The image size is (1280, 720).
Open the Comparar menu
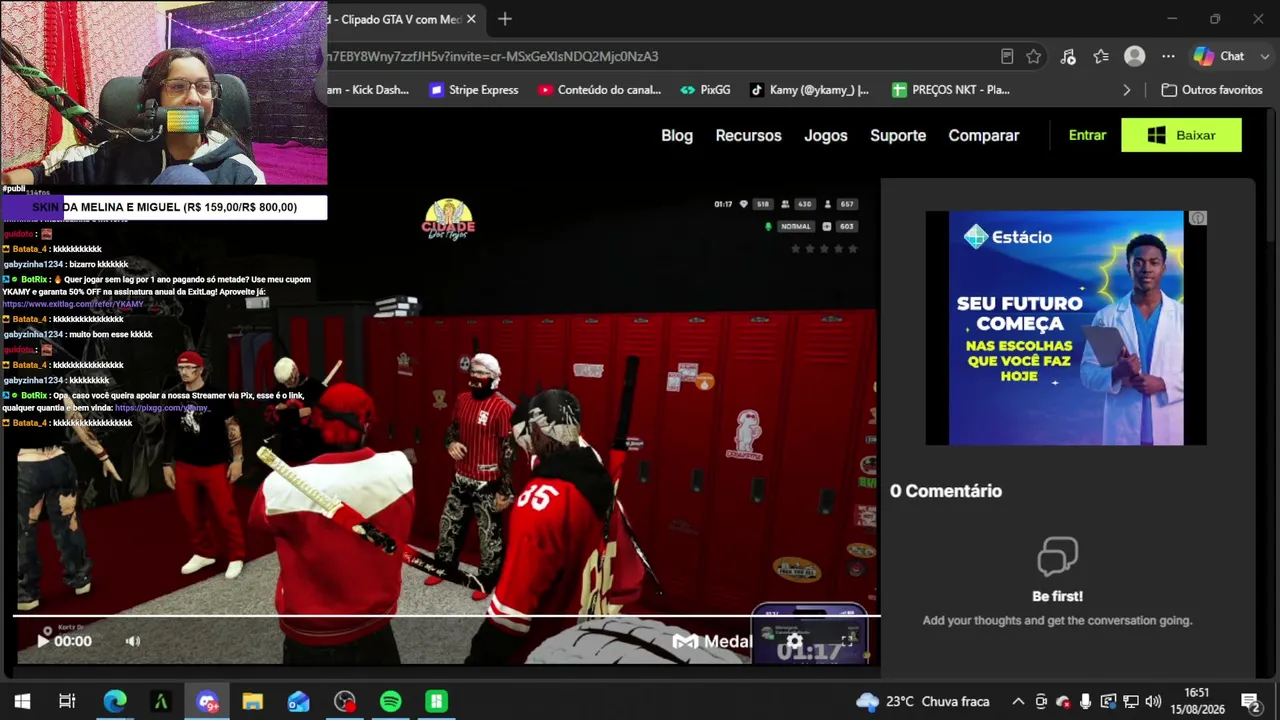(x=984, y=135)
